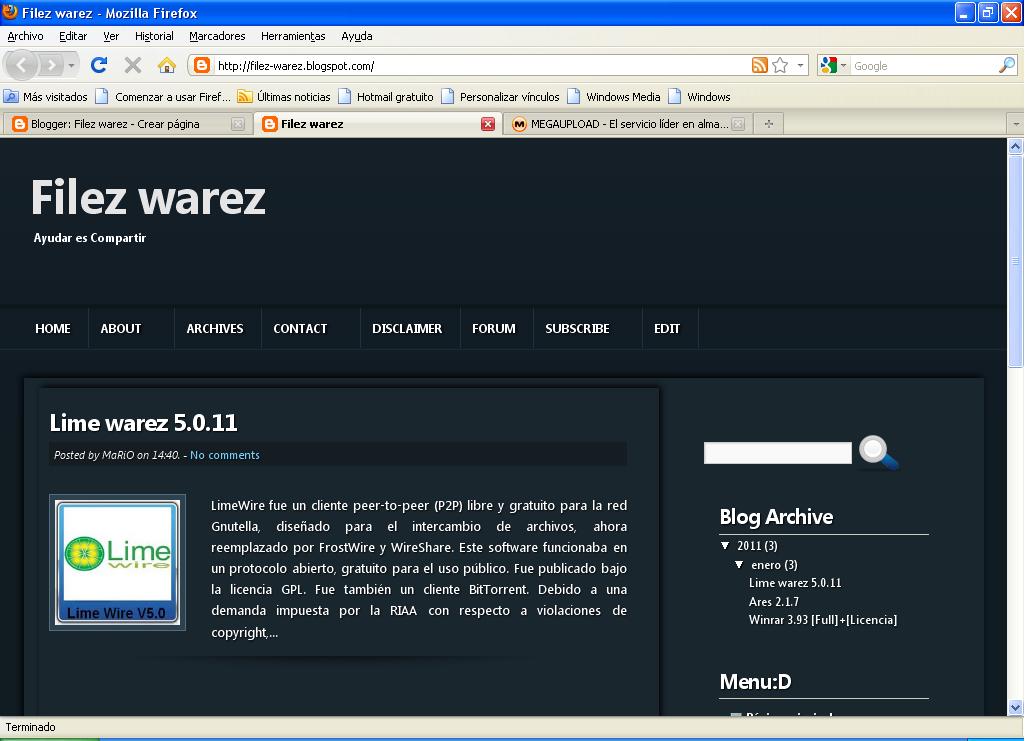Reload the current page
Screen dimensions: 1025x741
99,64
